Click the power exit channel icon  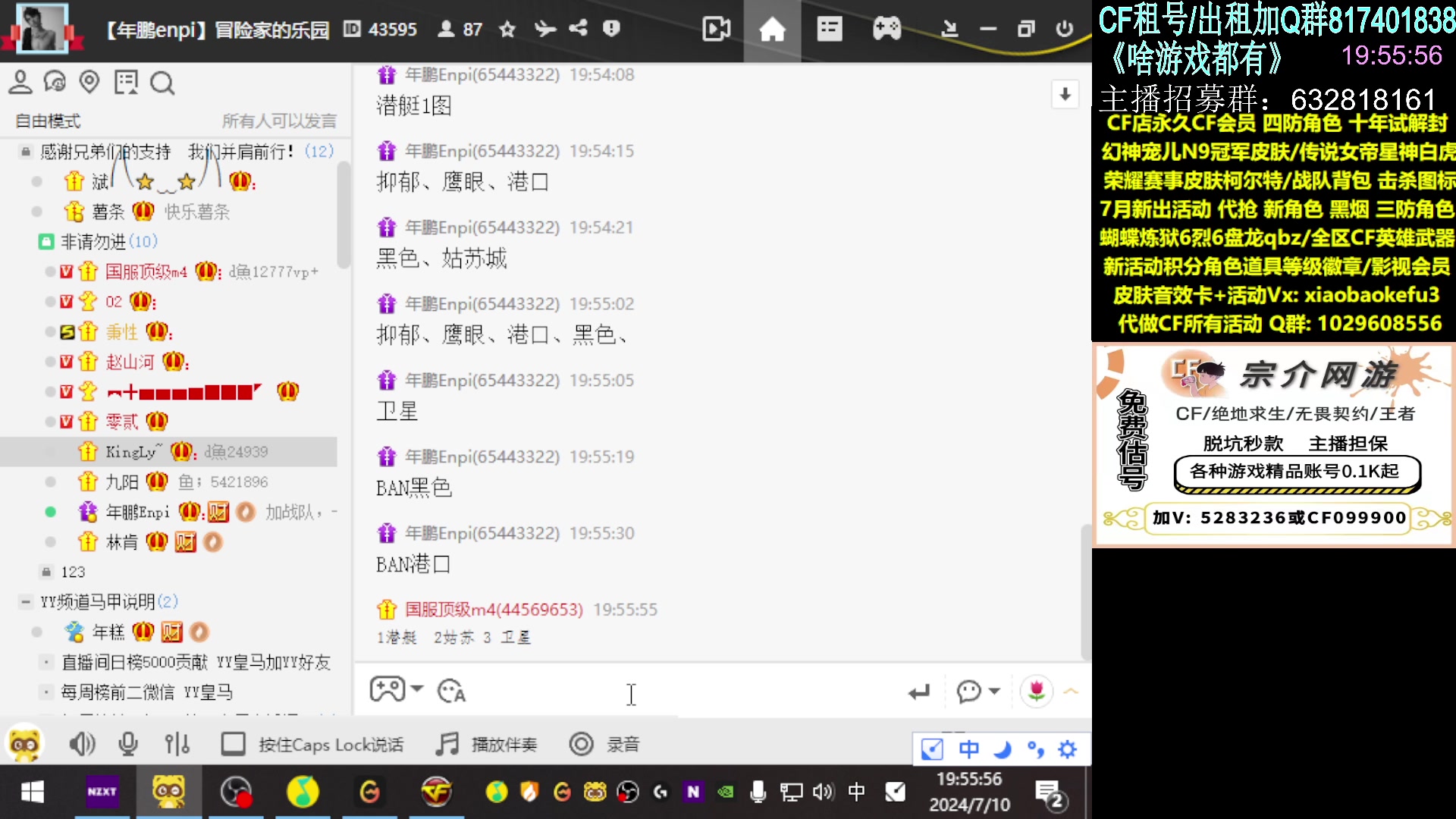pos(1064,30)
